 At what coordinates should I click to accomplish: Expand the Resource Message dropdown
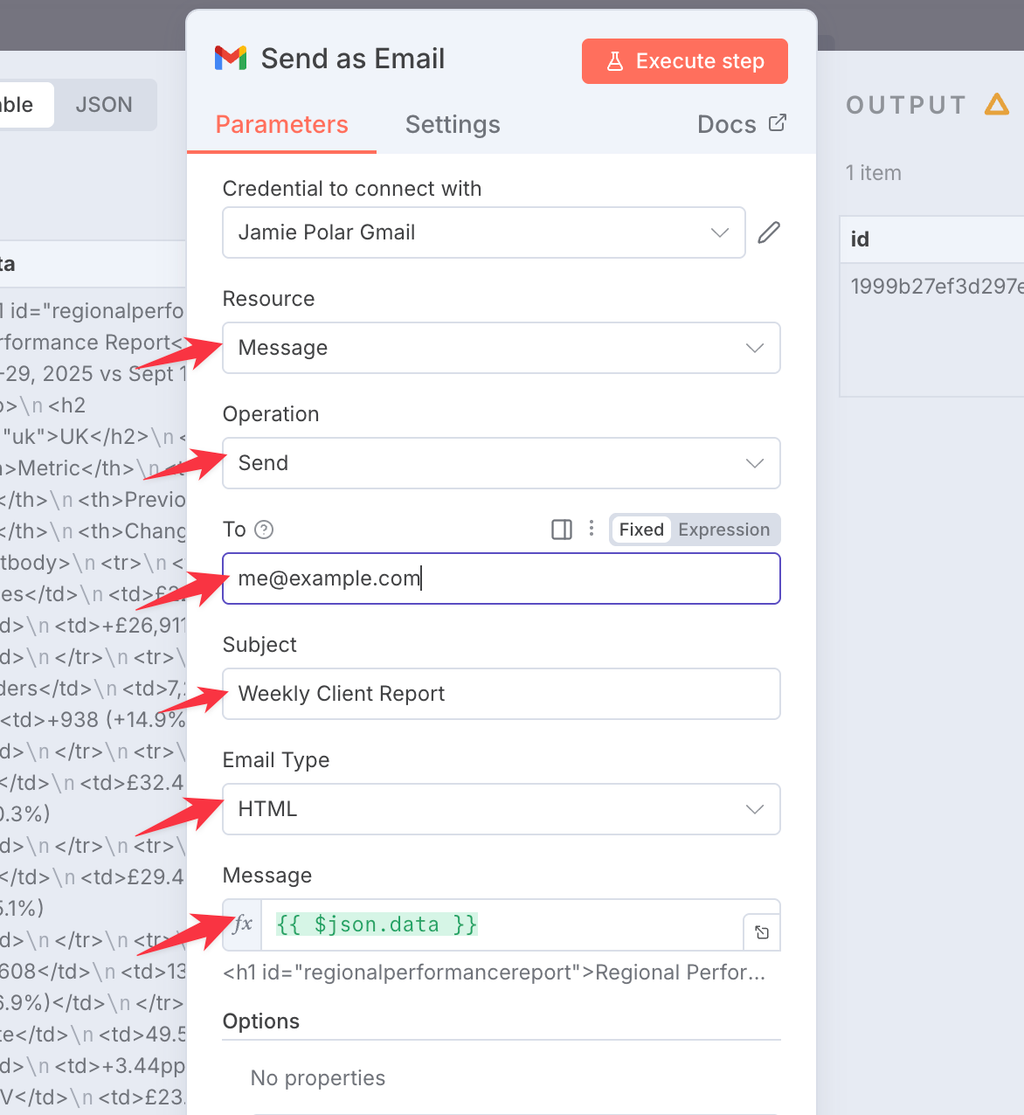coord(501,348)
